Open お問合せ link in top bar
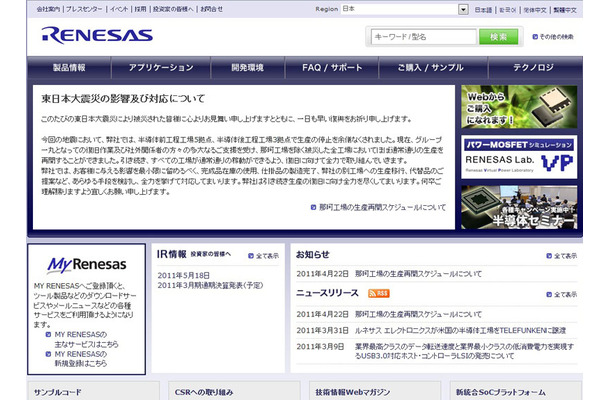 point(212,9)
